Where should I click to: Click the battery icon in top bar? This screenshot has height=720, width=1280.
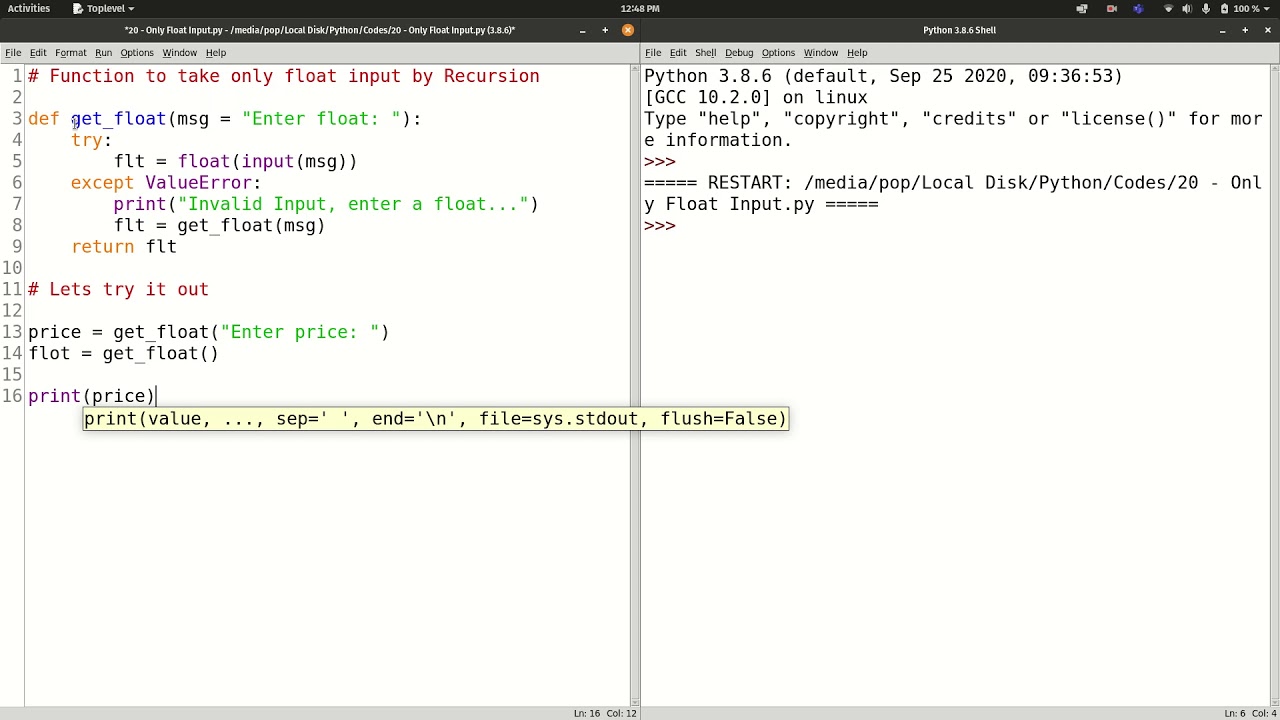(x=1224, y=8)
